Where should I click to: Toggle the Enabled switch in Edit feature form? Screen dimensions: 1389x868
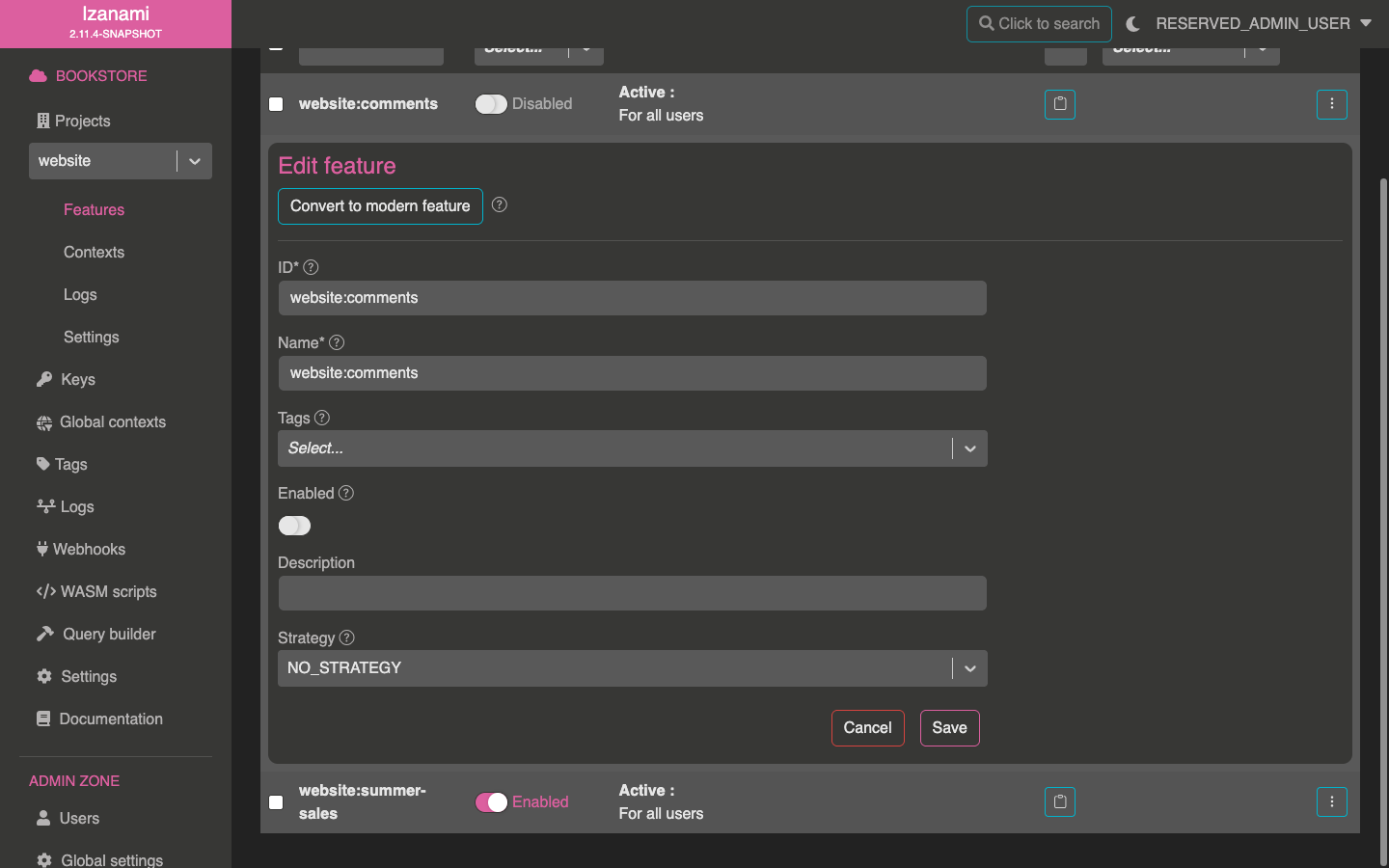[x=295, y=526]
